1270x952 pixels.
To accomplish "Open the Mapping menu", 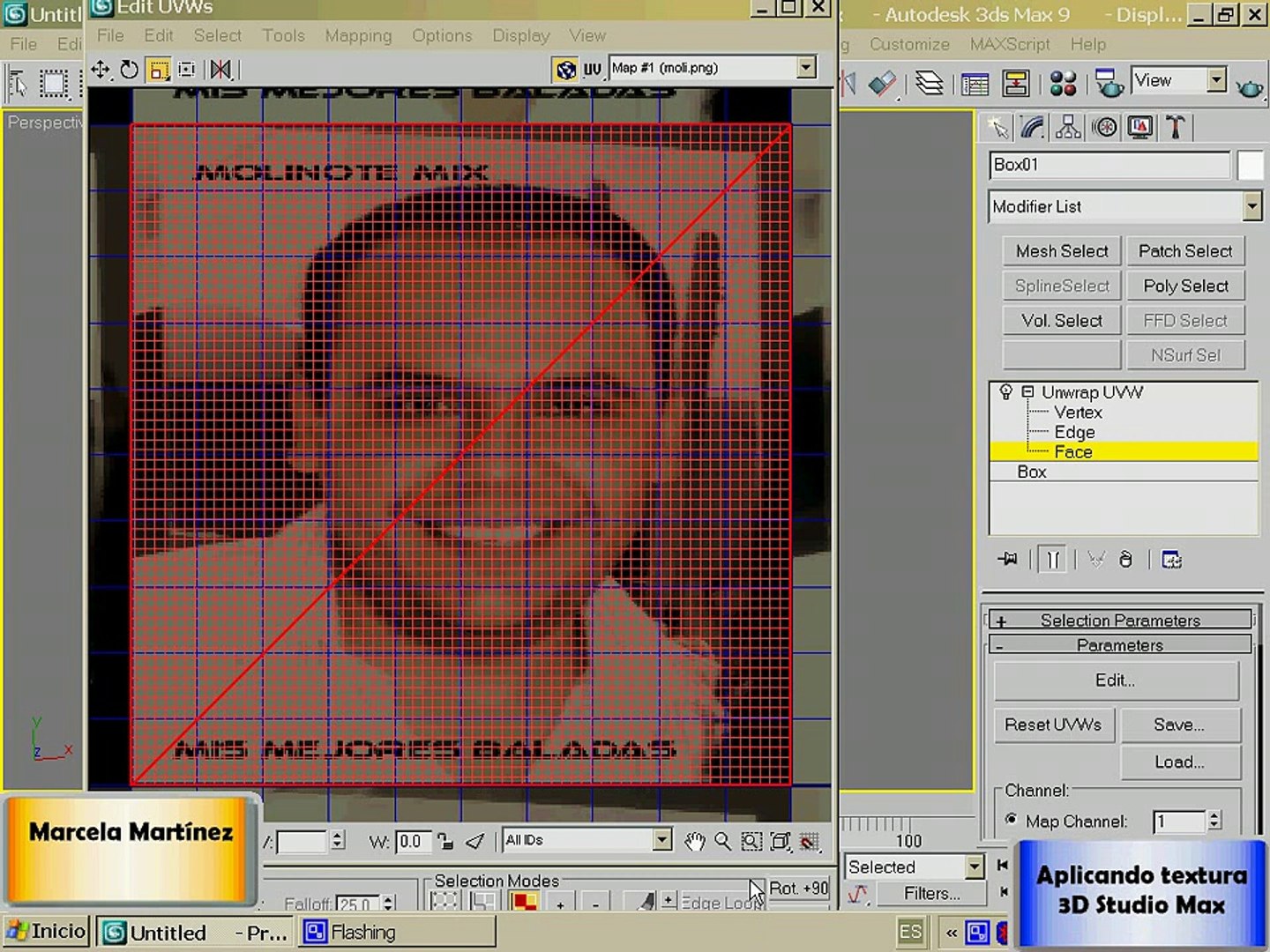I will (x=358, y=36).
